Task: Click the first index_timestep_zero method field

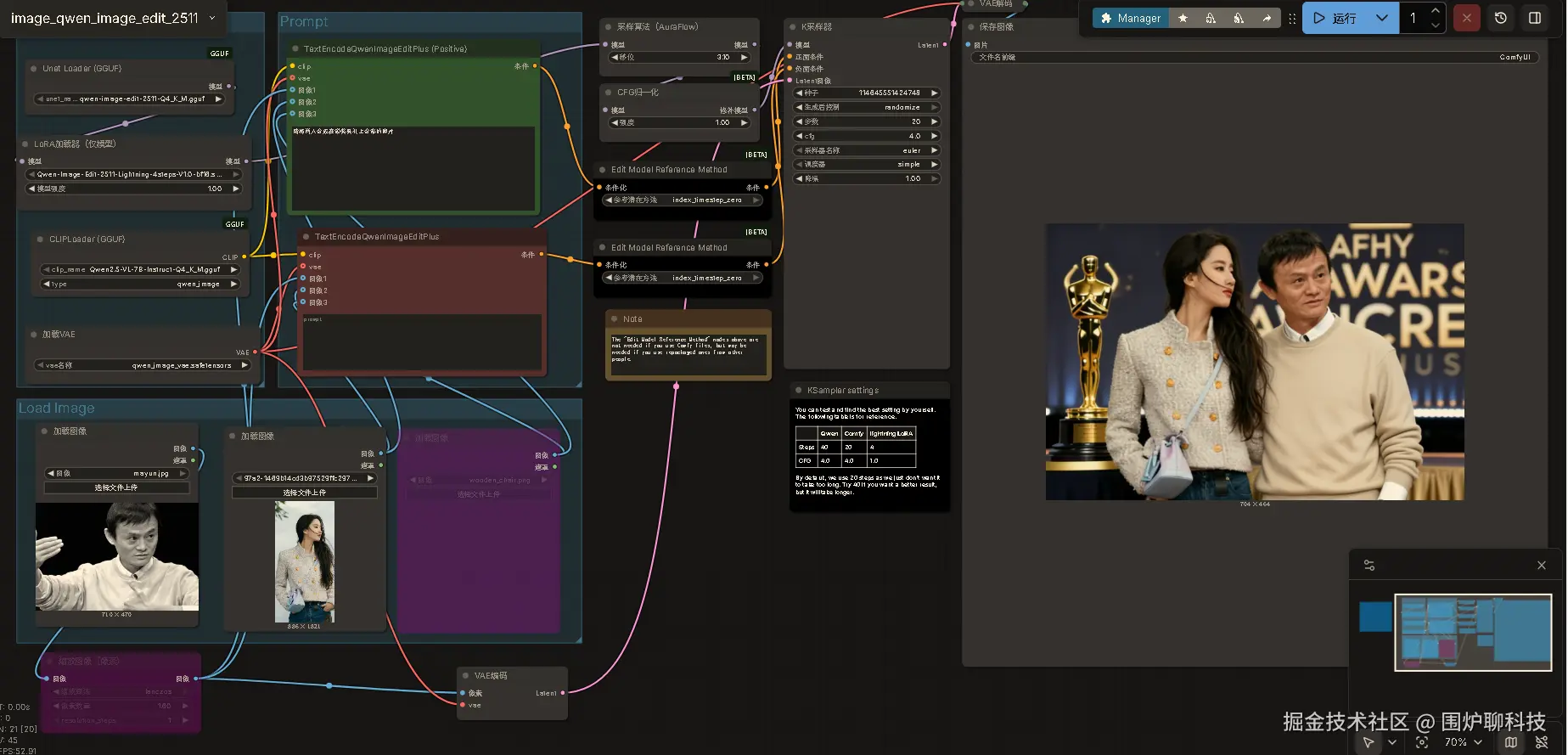Action: point(683,200)
